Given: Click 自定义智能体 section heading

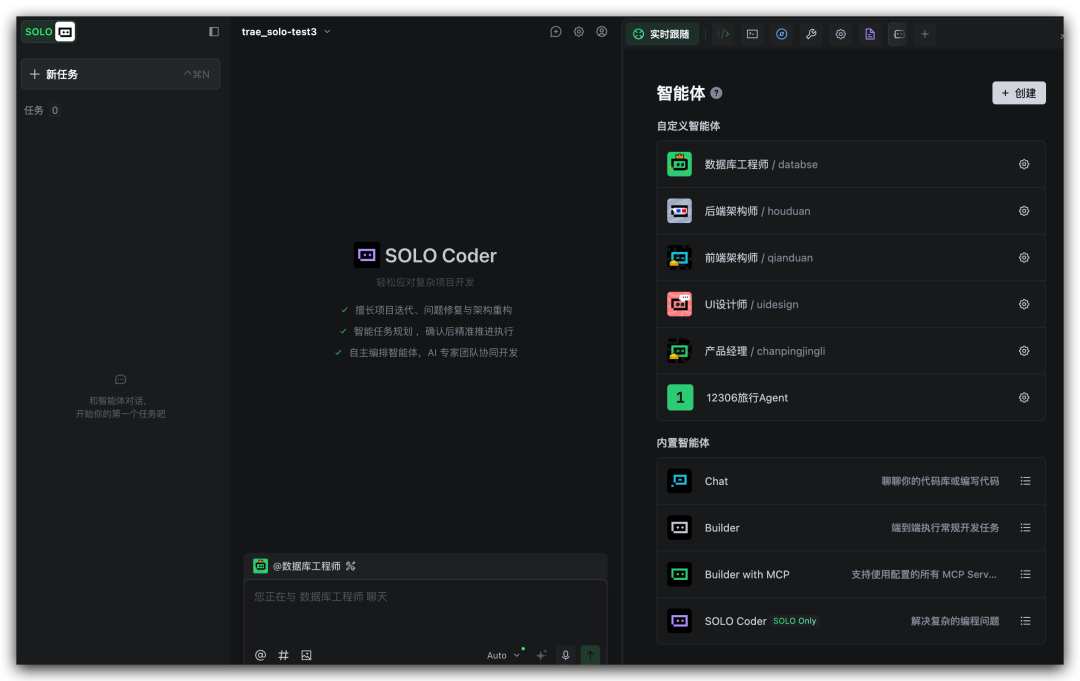Looking at the screenshot, I should (x=688, y=126).
